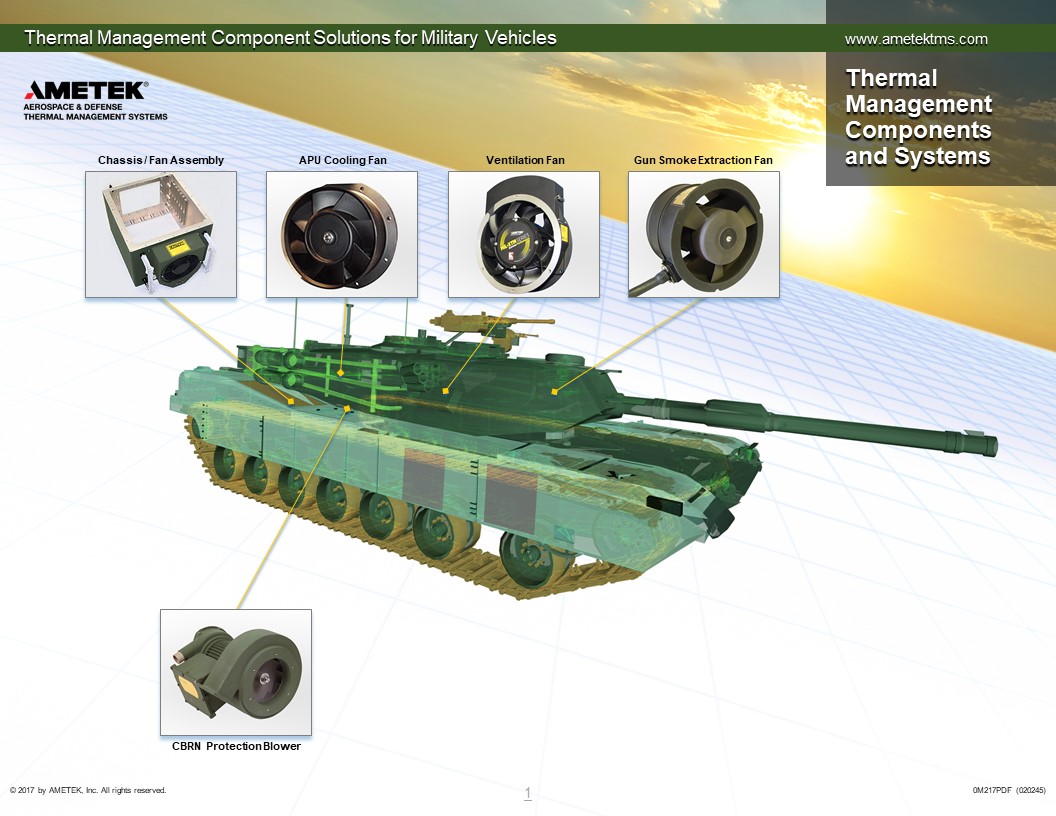Click the header title about Military Vehicles

(290, 38)
